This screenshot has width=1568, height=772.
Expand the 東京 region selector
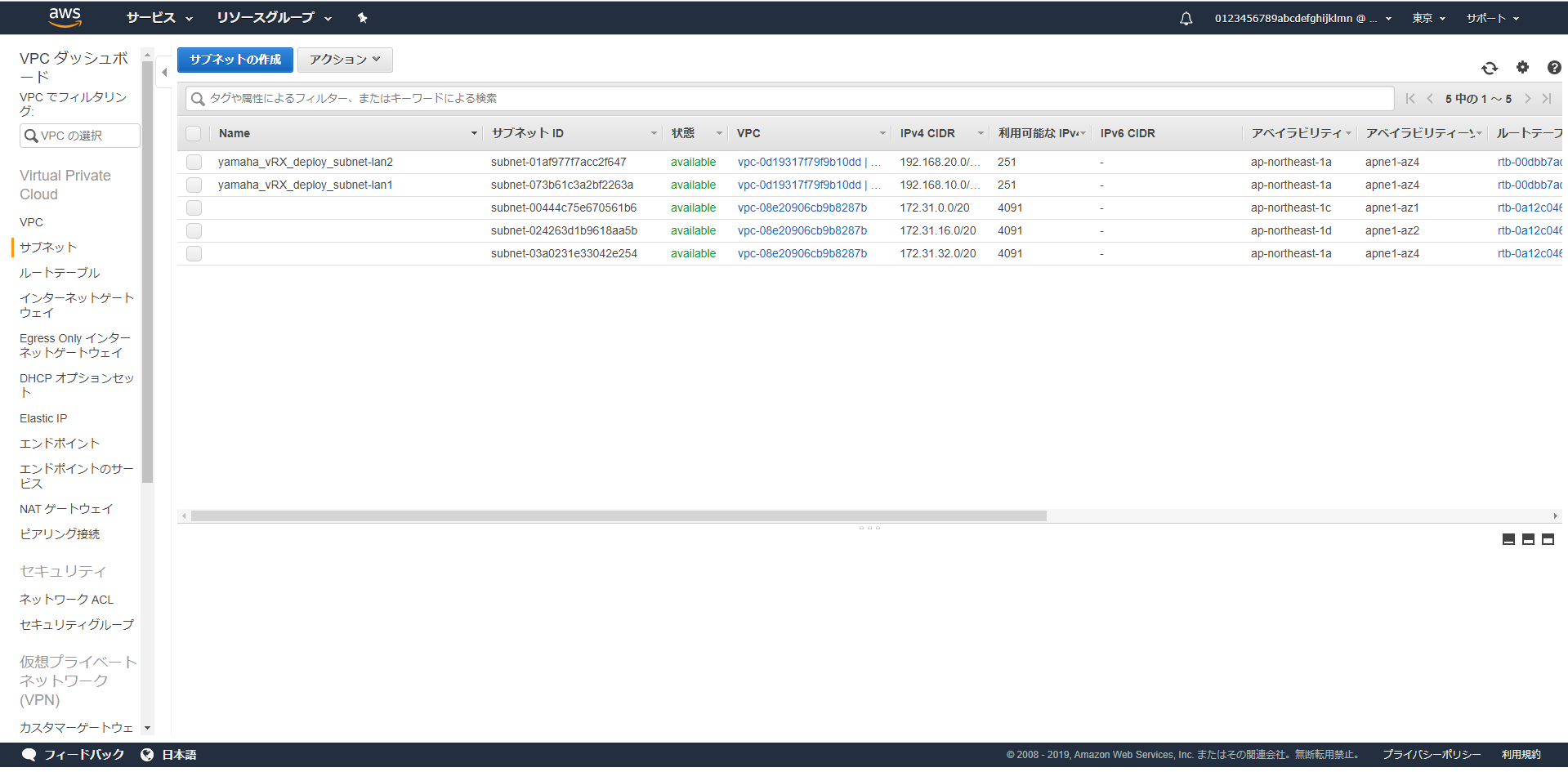[1428, 18]
